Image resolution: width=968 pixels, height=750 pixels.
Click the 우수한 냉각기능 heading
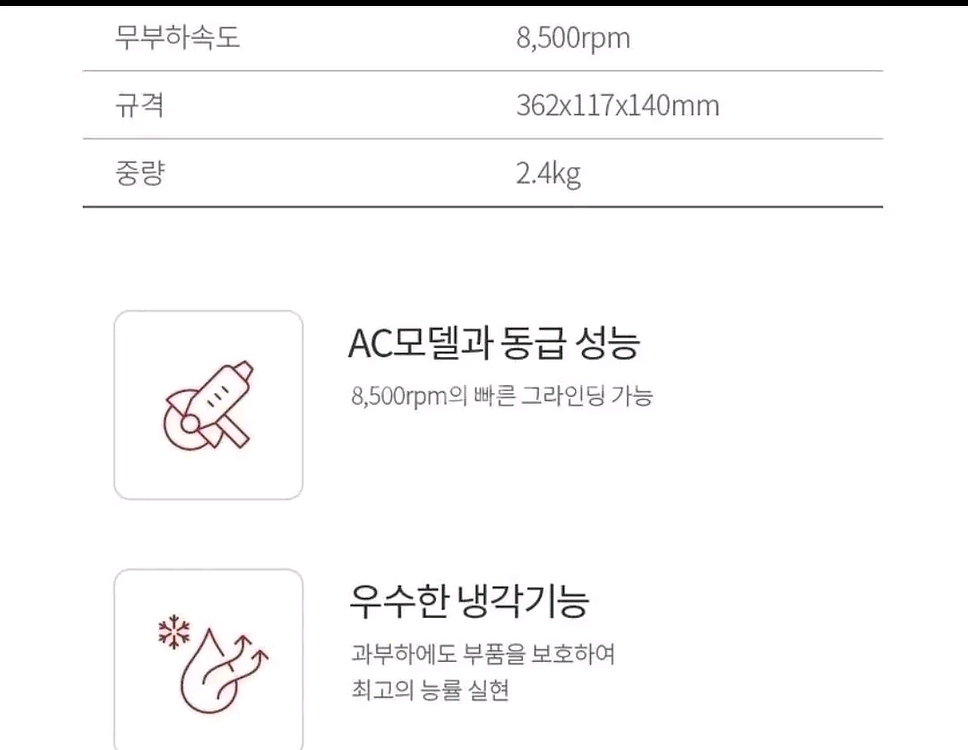click(468, 601)
